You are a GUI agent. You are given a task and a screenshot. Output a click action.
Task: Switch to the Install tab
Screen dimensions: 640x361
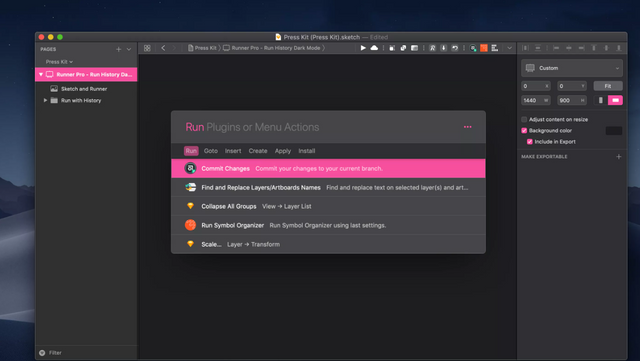pyautogui.click(x=307, y=151)
